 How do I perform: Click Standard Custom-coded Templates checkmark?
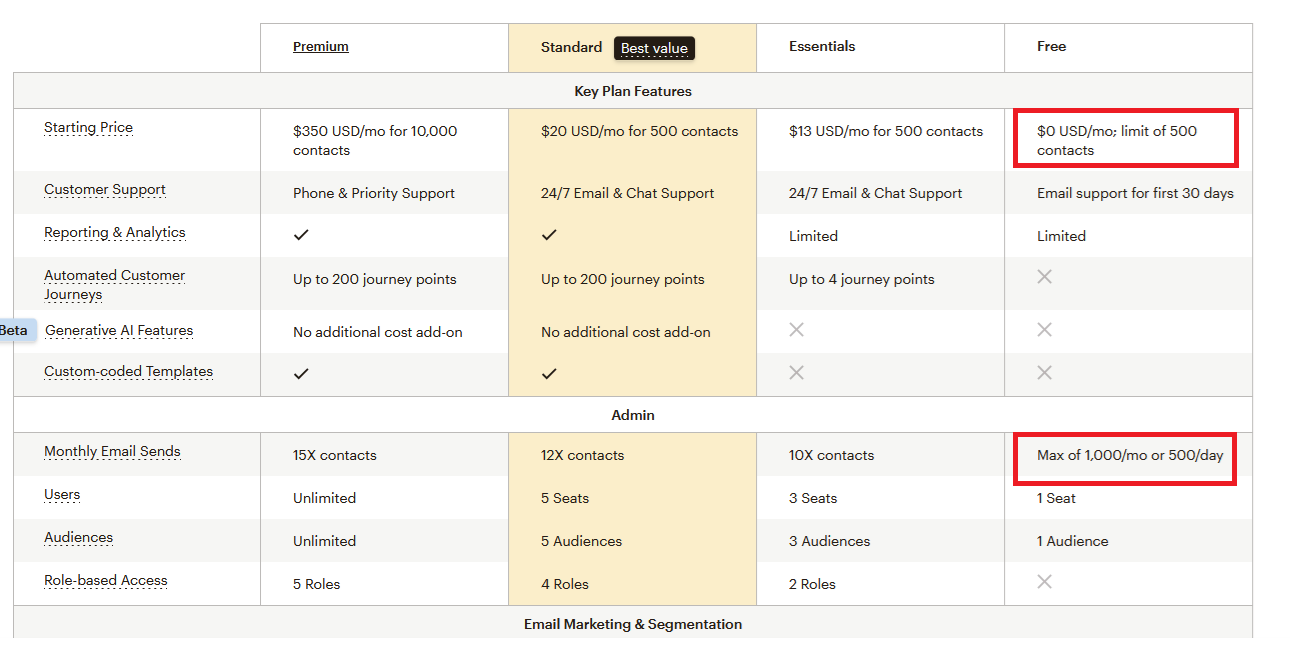point(548,373)
